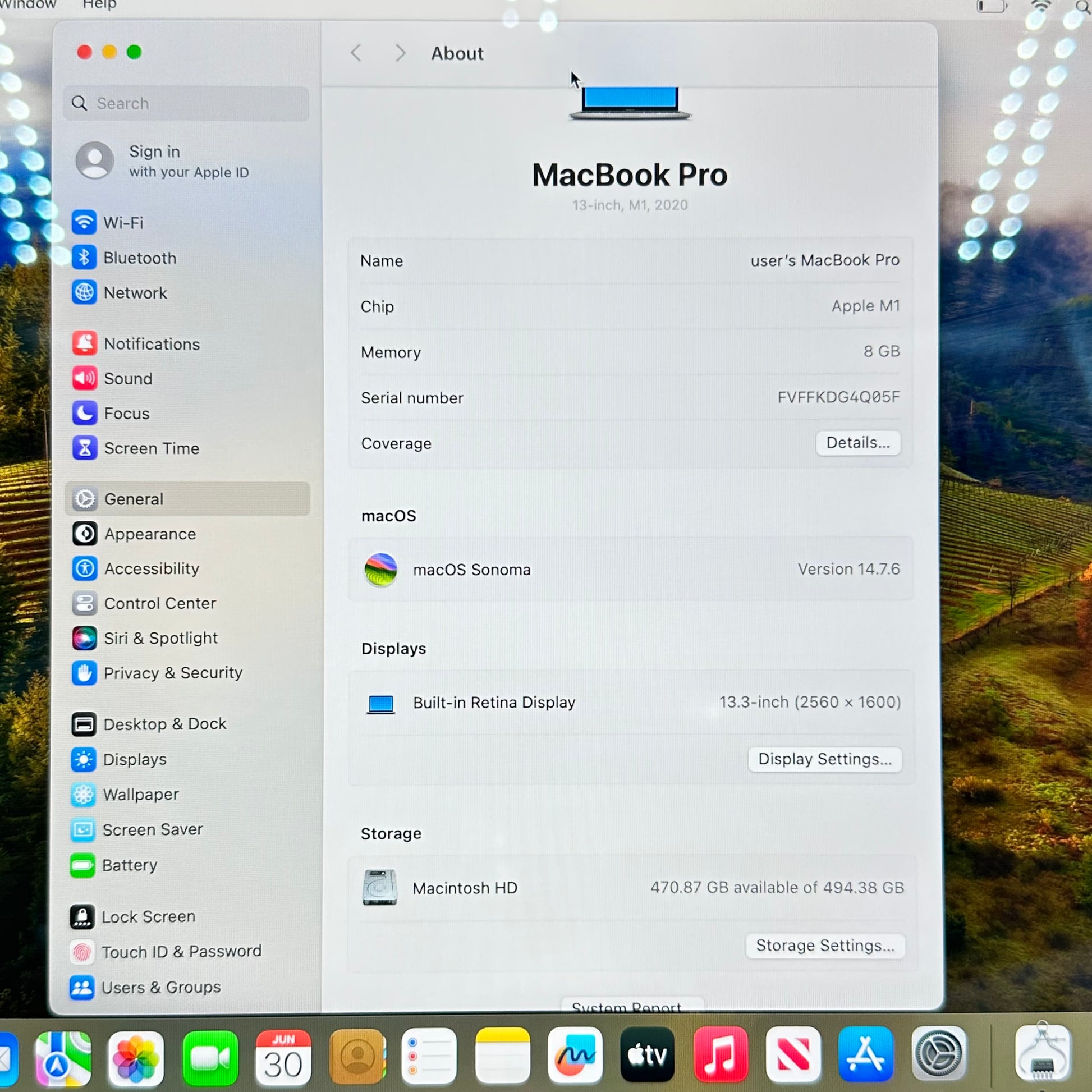
Task: Open the Window menu
Action: [x=27, y=4]
